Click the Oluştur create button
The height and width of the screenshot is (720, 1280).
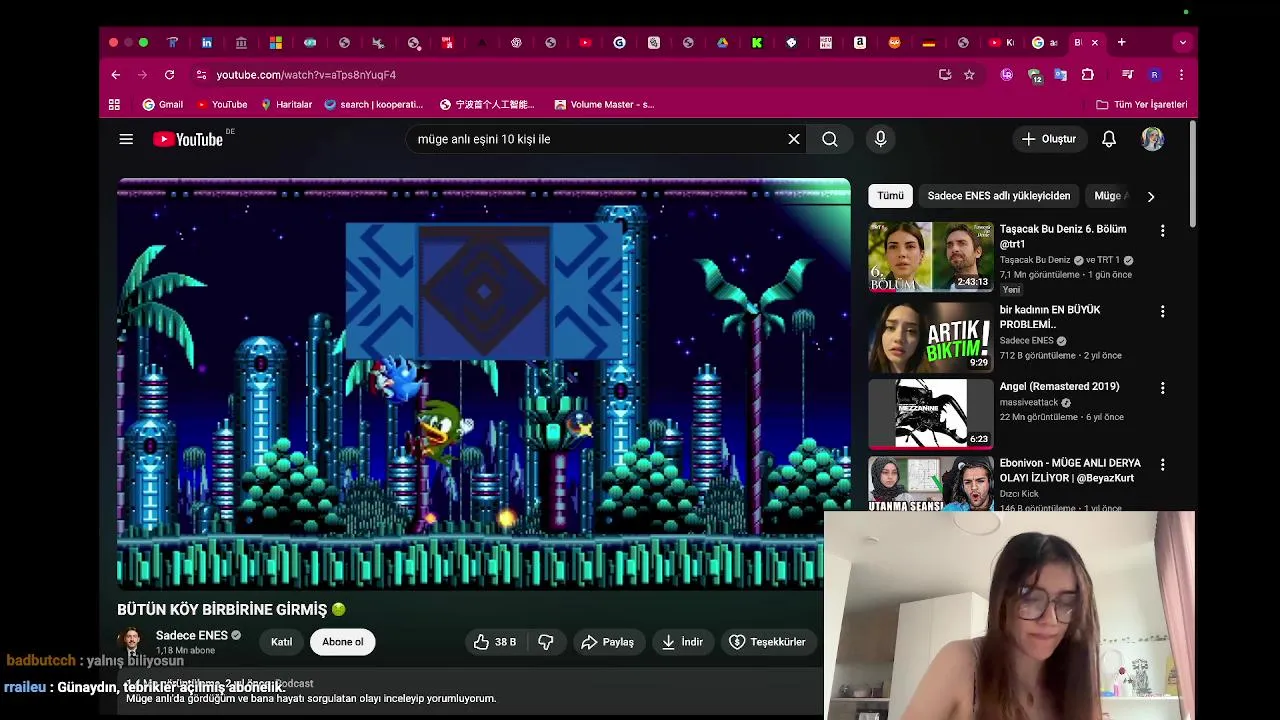(1048, 139)
